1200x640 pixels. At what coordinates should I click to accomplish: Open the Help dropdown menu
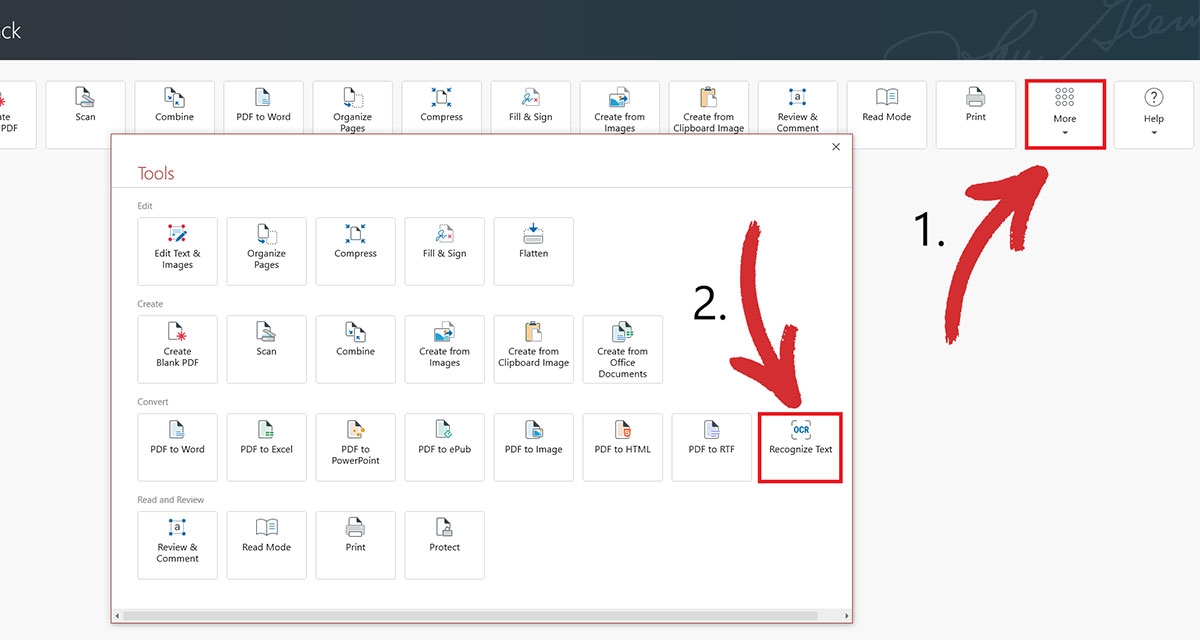pyautogui.click(x=1153, y=114)
